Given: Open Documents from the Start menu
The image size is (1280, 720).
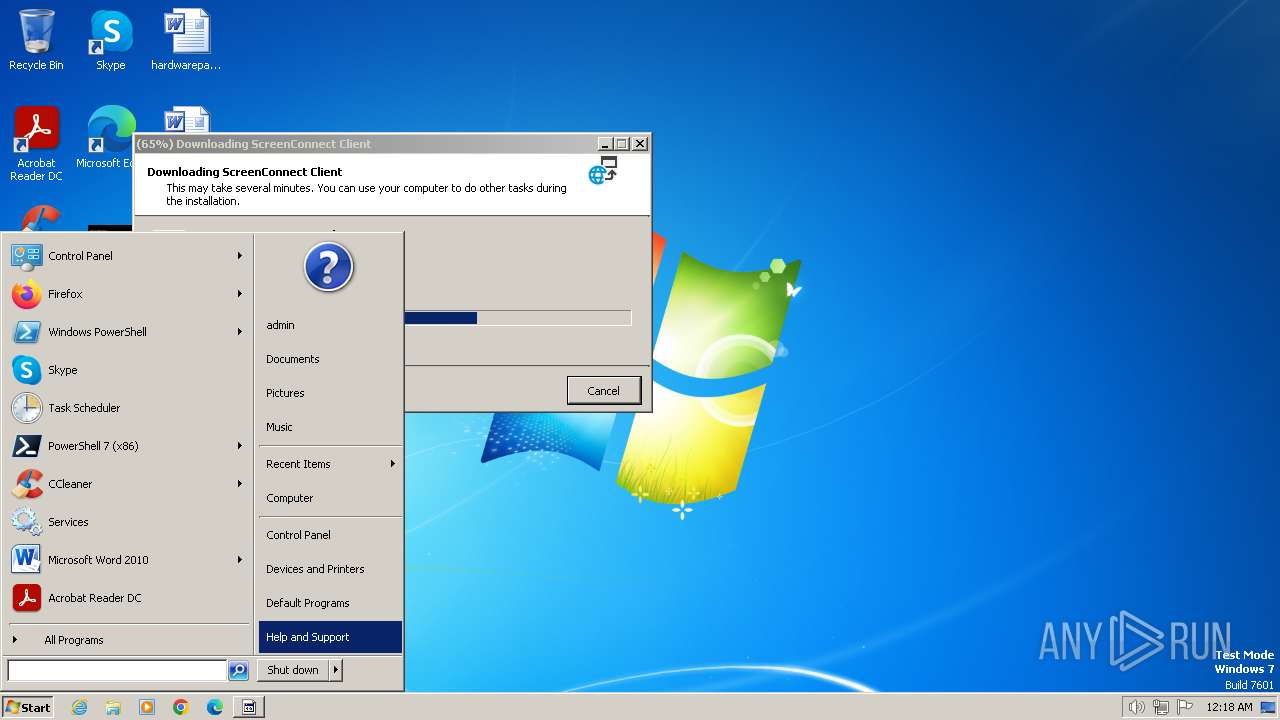Looking at the screenshot, I should click(330, 359).
